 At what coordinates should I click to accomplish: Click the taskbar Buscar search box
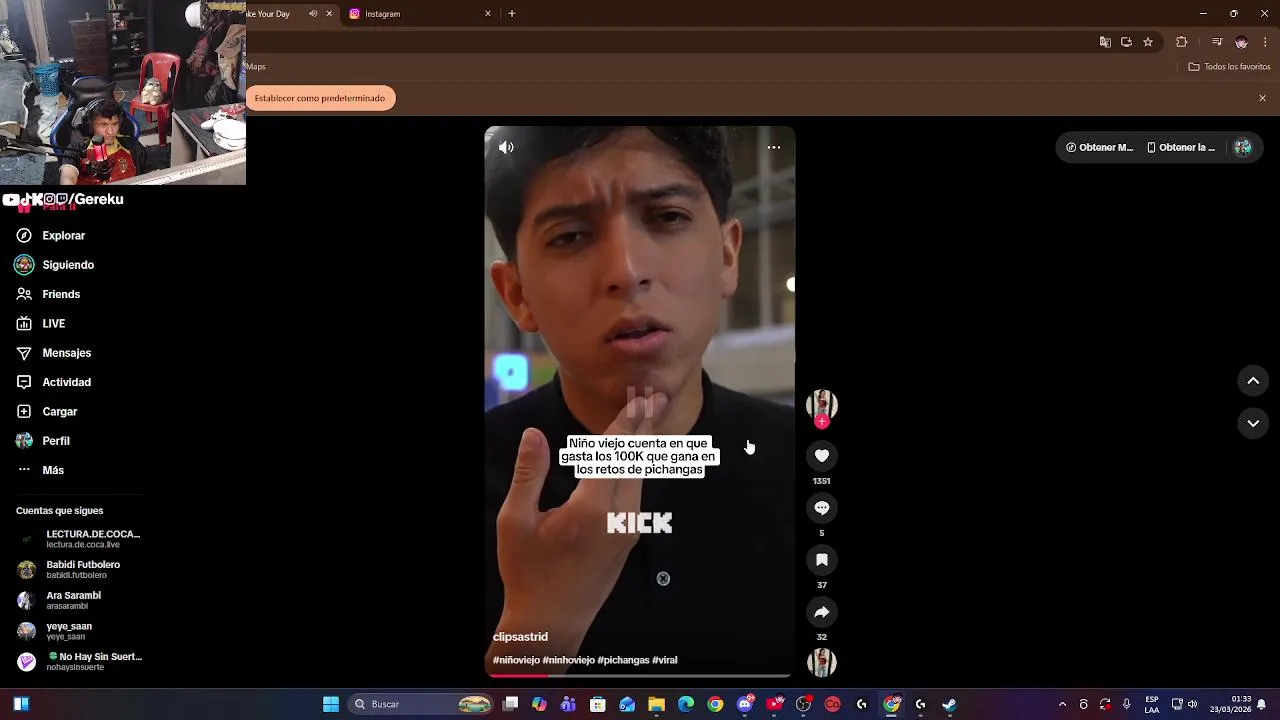(421, 704)
